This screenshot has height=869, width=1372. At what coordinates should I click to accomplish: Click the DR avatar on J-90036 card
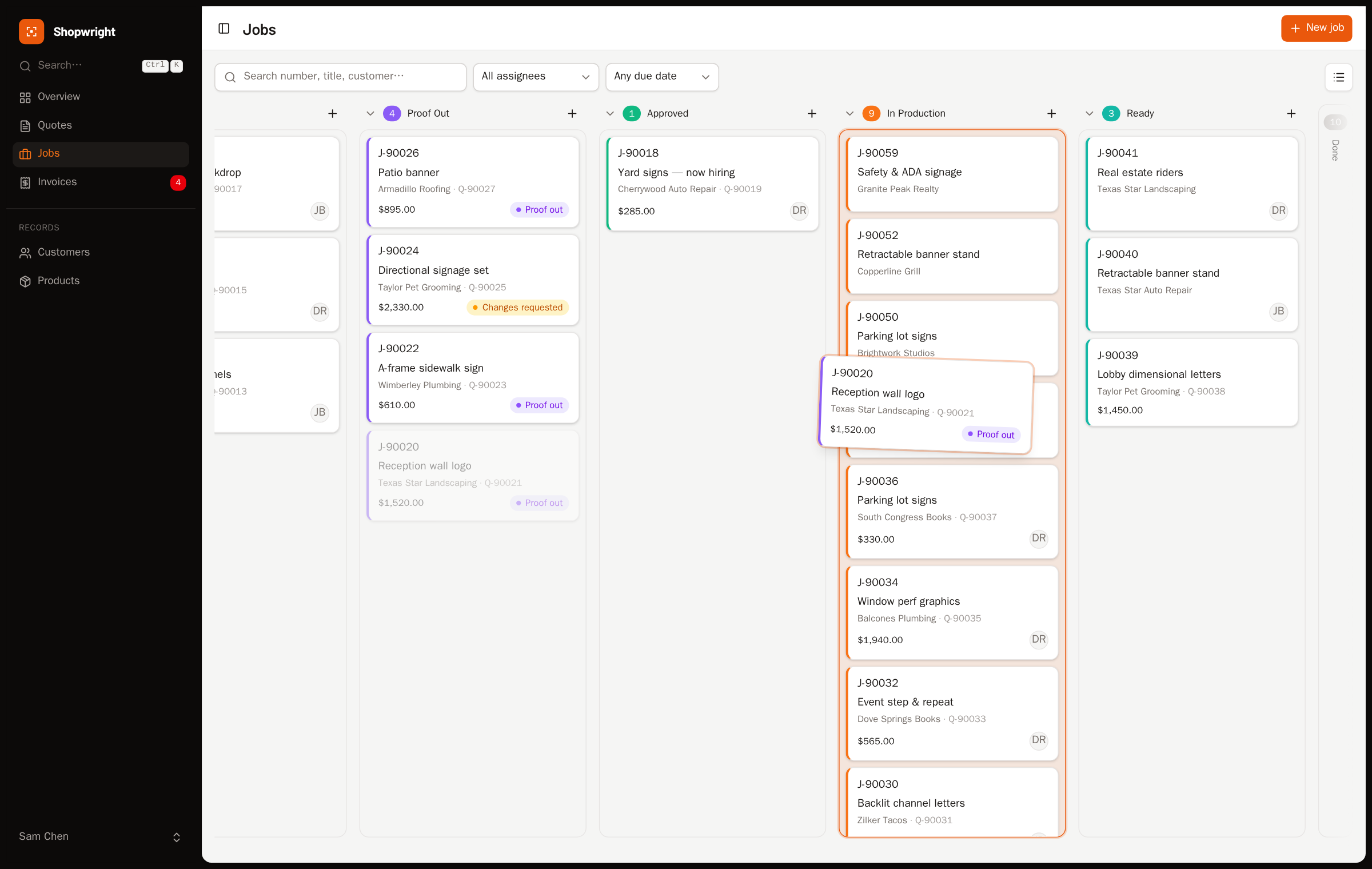(x=1039, y=539)
